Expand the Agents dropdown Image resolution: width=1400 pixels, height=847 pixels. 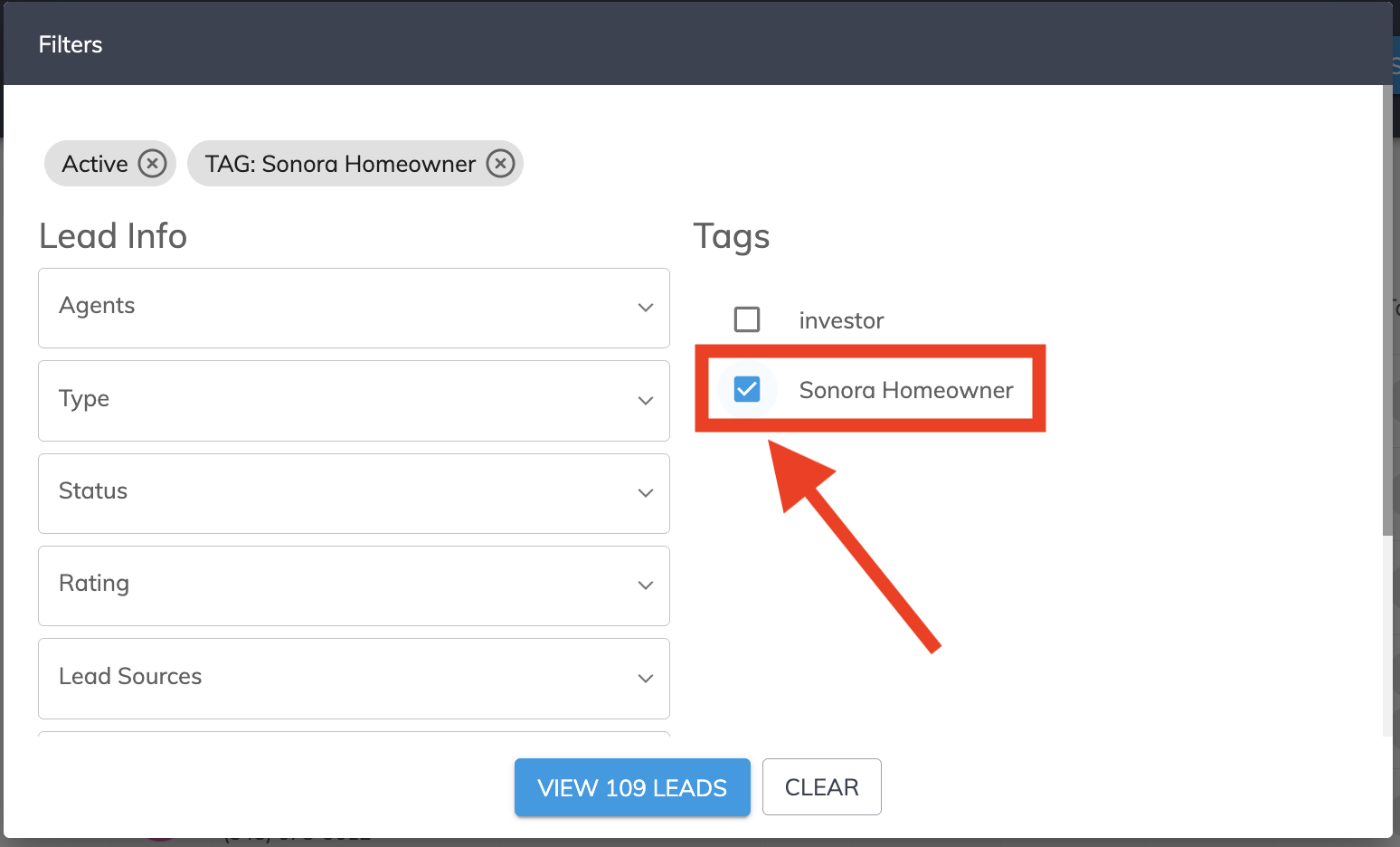(x=354, y=308)
